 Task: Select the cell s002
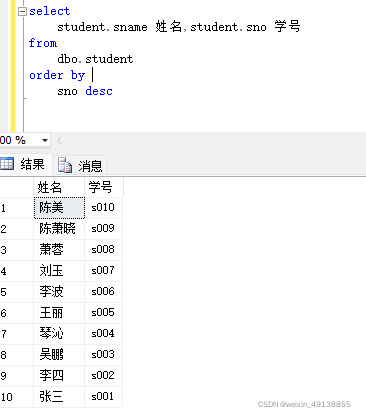coord(103,376)
